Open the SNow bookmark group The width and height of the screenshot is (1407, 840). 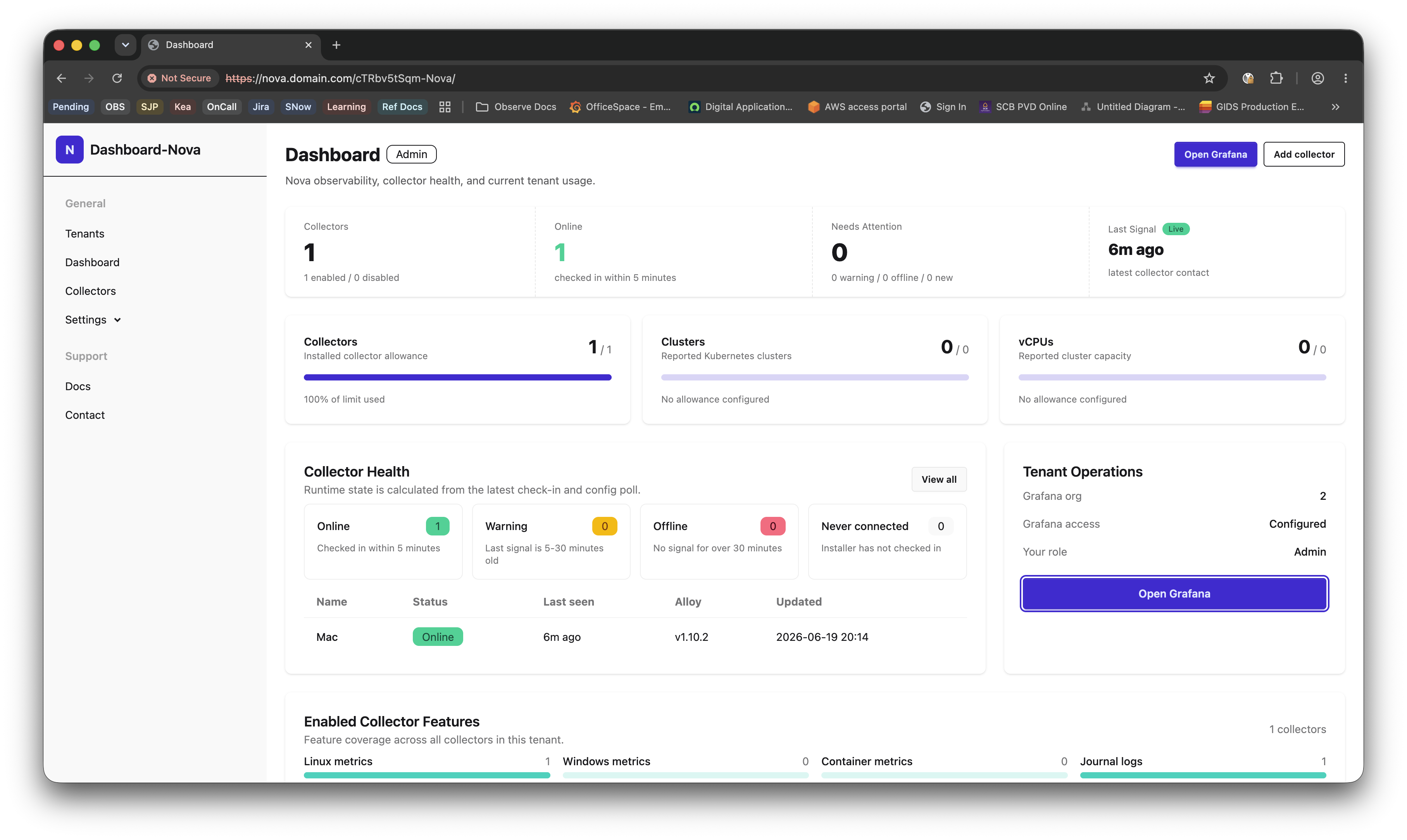pos(298,107)
